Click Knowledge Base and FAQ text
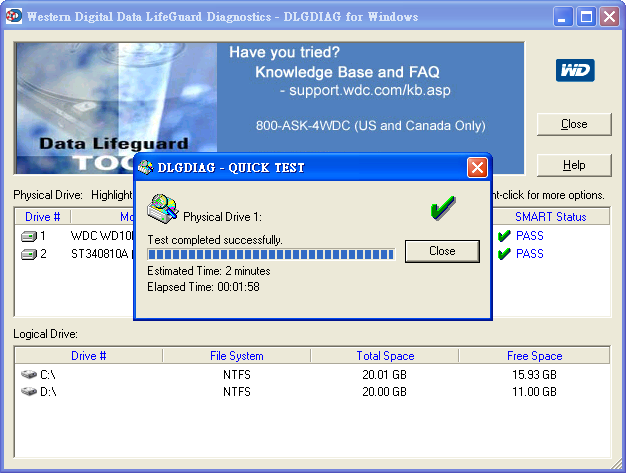The image size is (626, 473). tap(347, 72)
